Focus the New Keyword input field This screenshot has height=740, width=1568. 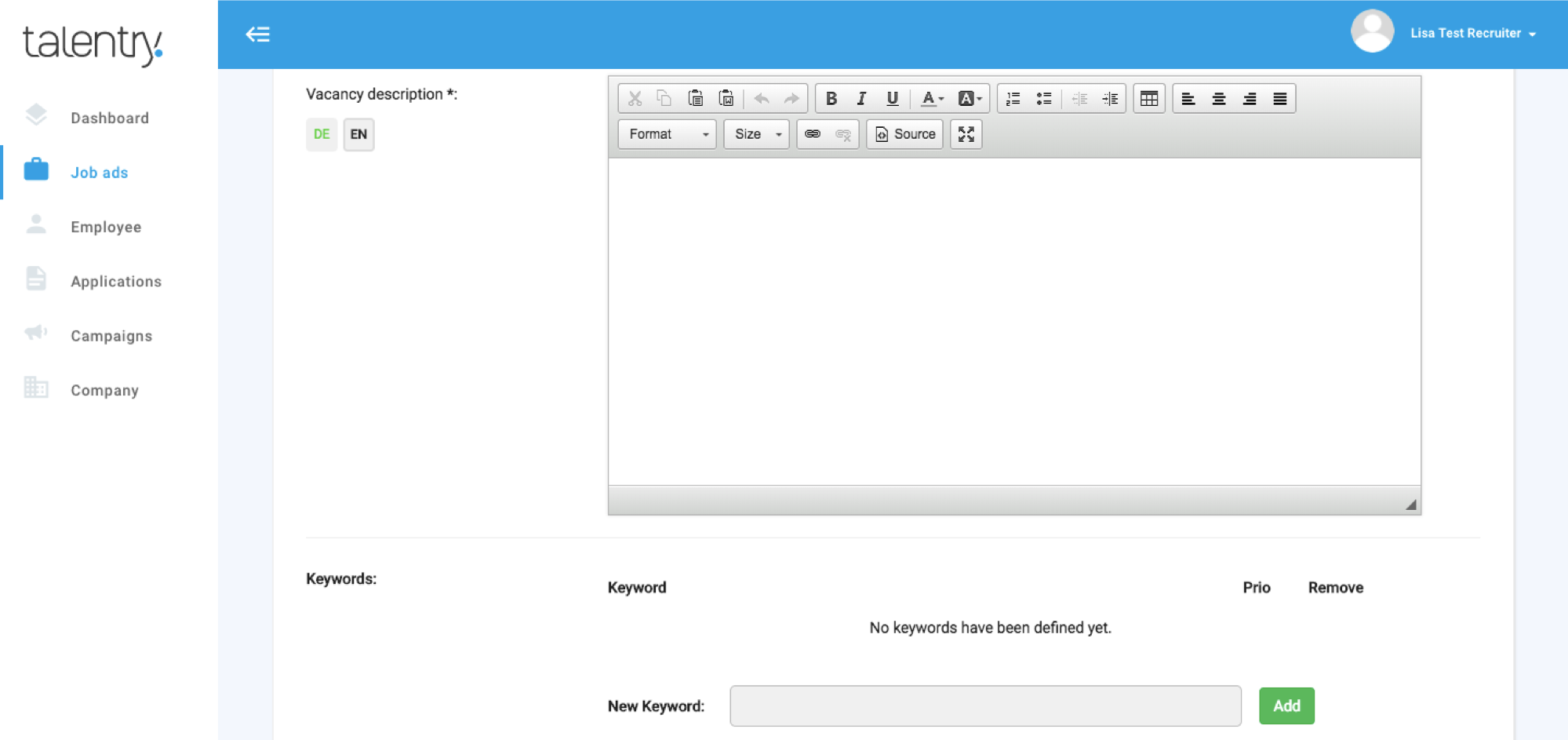pos(985,705)
